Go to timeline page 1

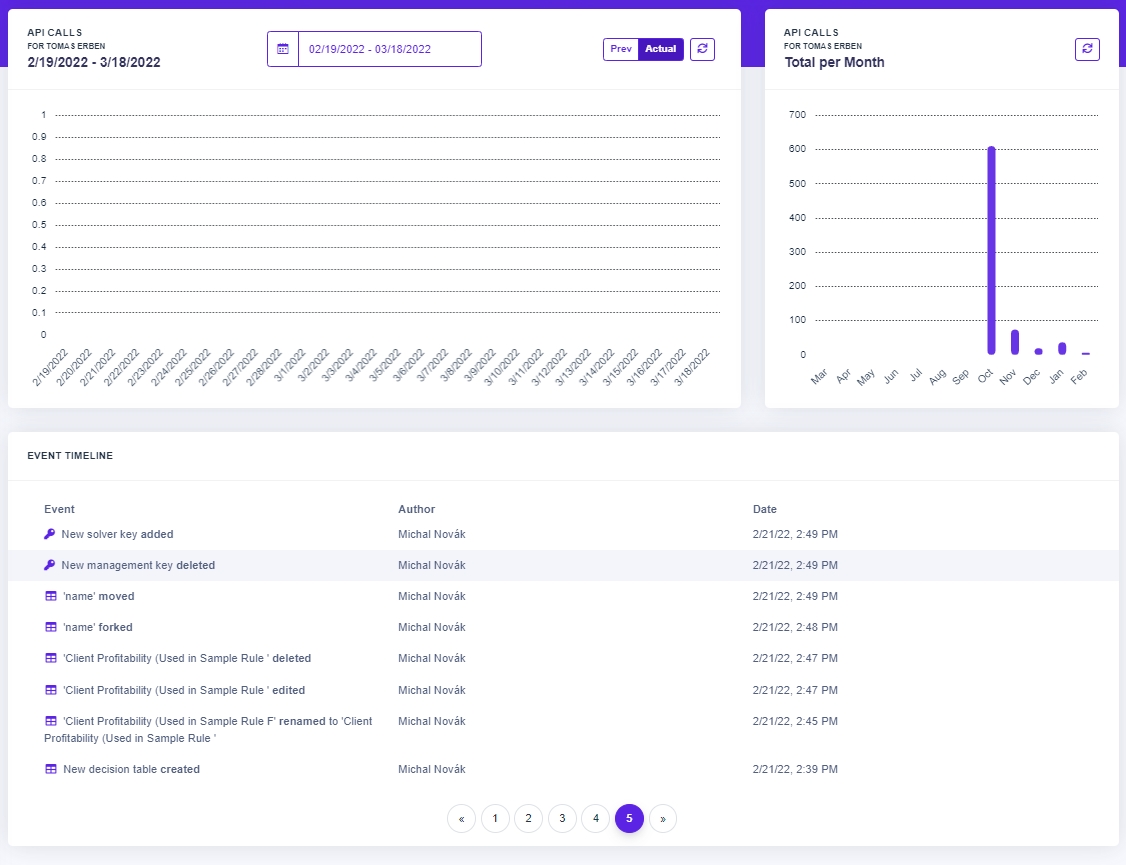click(x=494, y=819)
